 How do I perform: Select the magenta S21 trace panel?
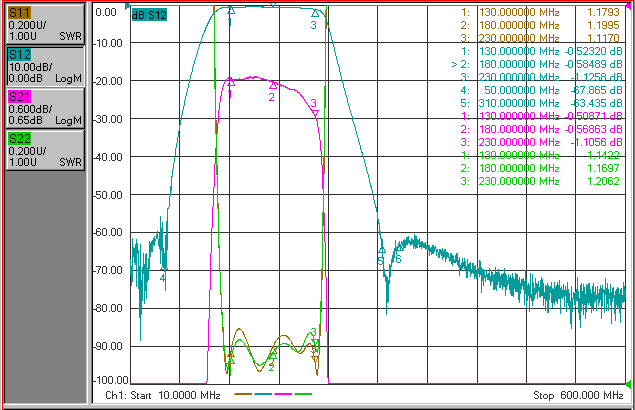tap(45, 109)
